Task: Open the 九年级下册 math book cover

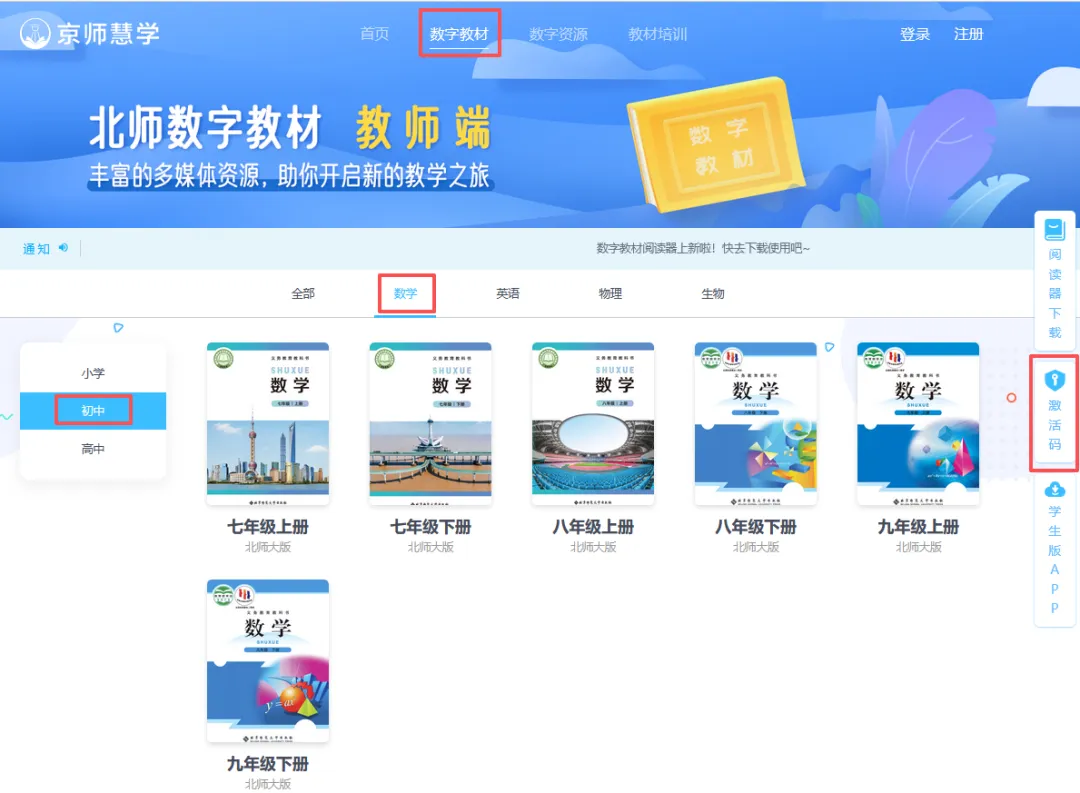Action: click(x=268, y=661)
